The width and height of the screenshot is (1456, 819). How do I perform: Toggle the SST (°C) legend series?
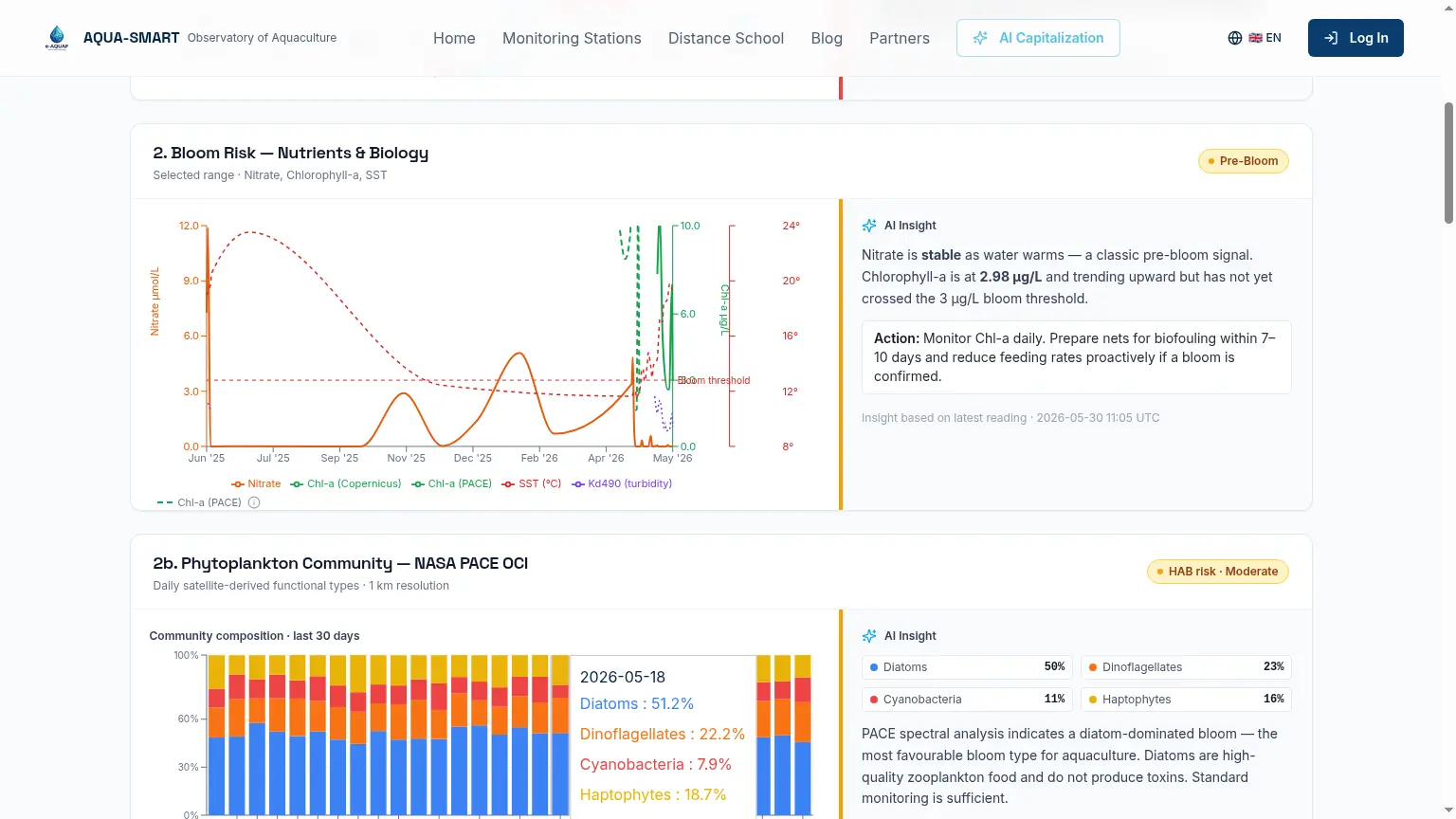tap(532, 483)
